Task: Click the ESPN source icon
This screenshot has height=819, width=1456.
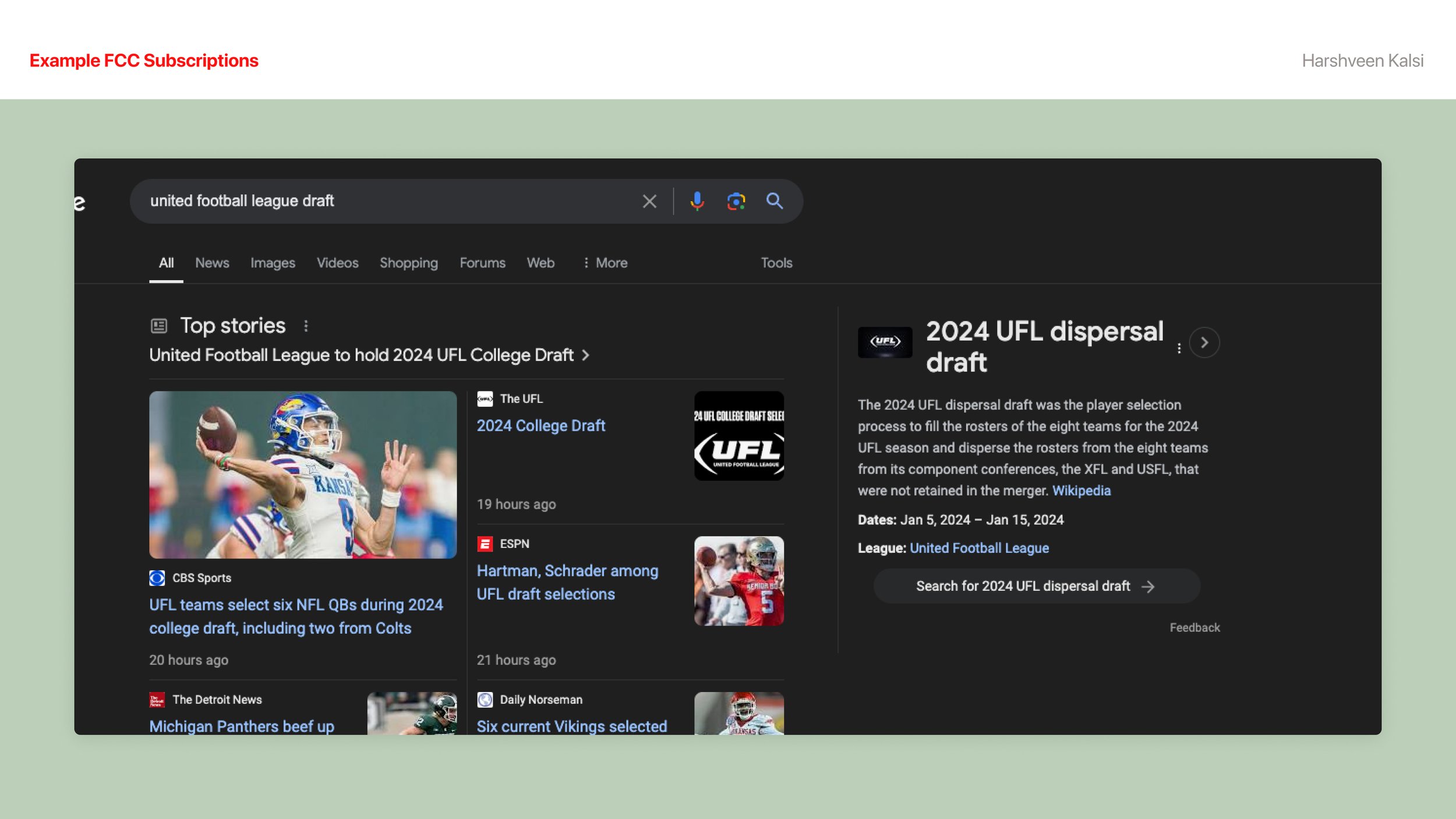Action: (485, 544)
